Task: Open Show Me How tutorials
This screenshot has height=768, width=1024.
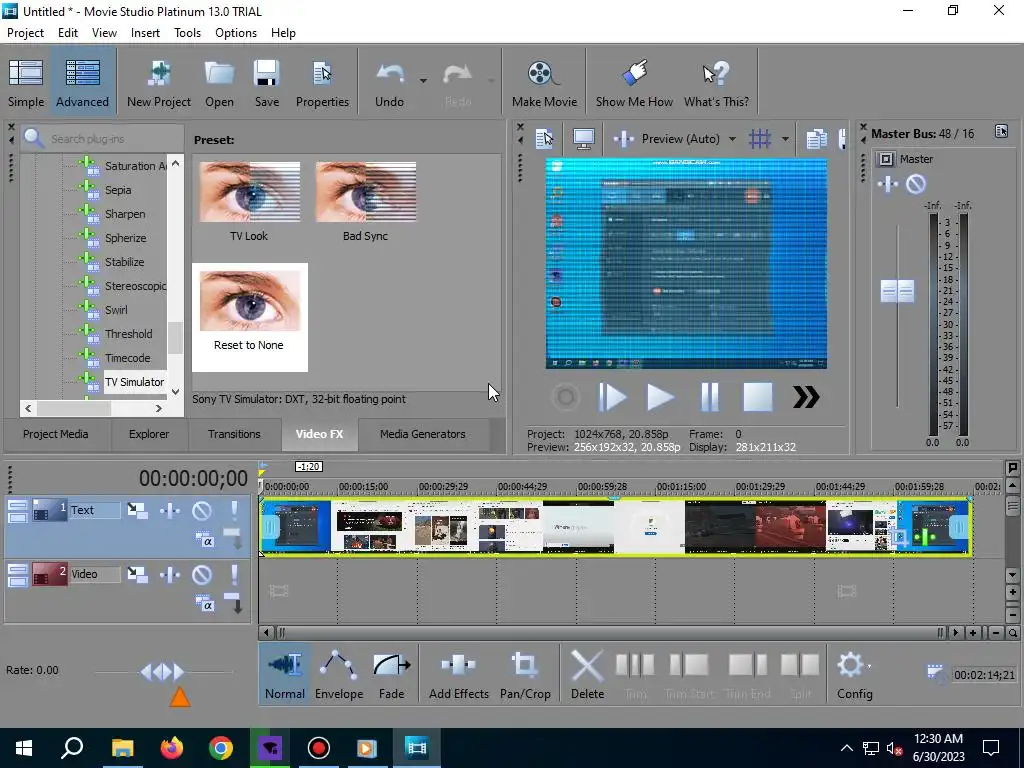Action: (x=634, y=83)
